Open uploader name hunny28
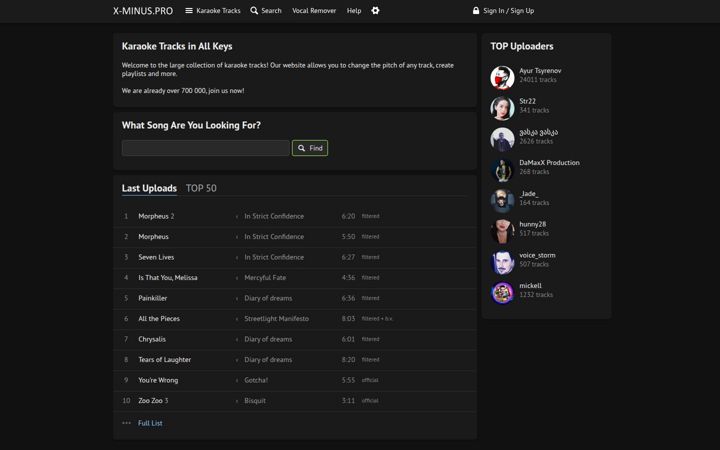720x450 pixels. coord(533,224)
